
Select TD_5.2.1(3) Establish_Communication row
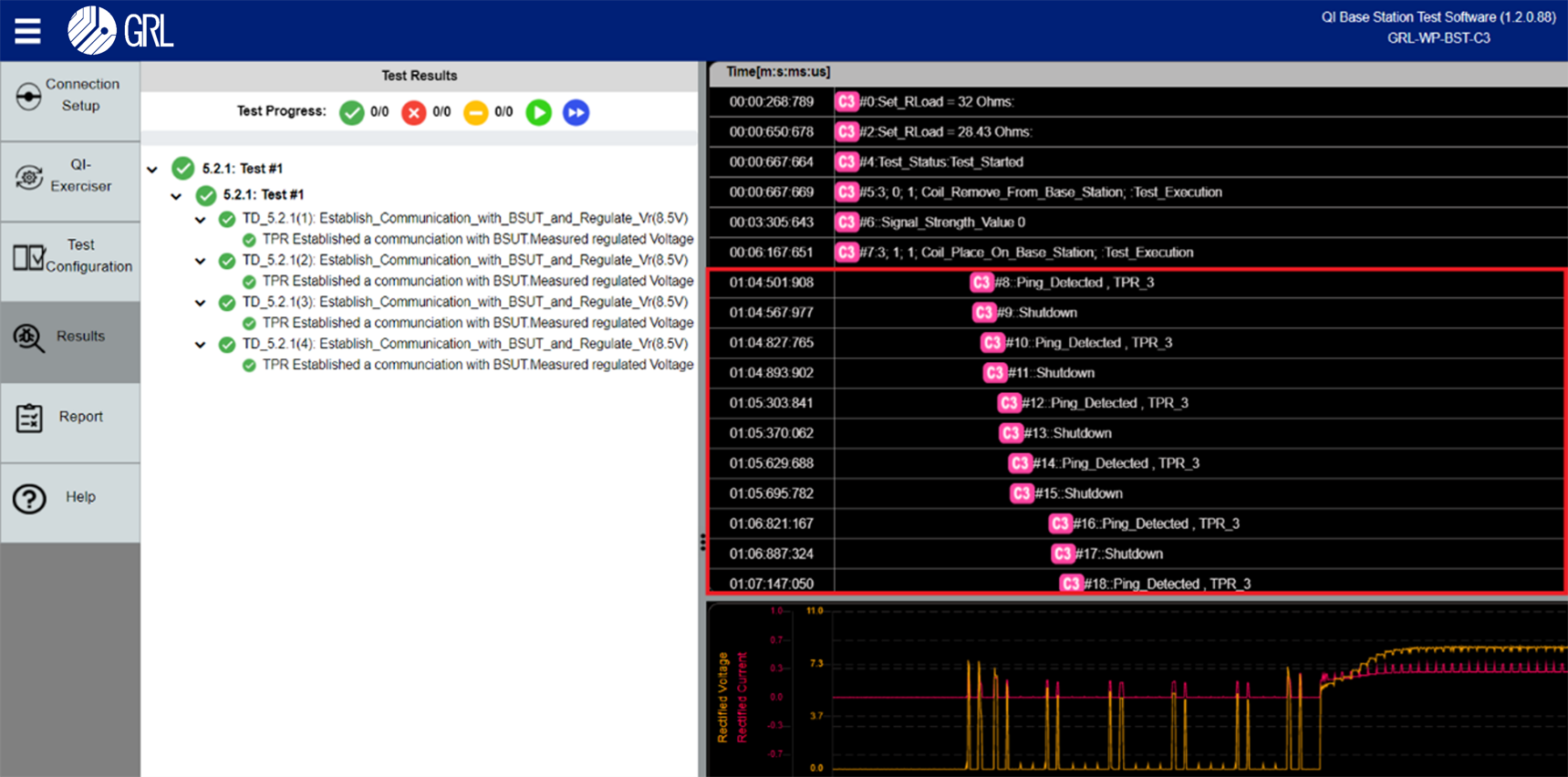click(465, 303)
